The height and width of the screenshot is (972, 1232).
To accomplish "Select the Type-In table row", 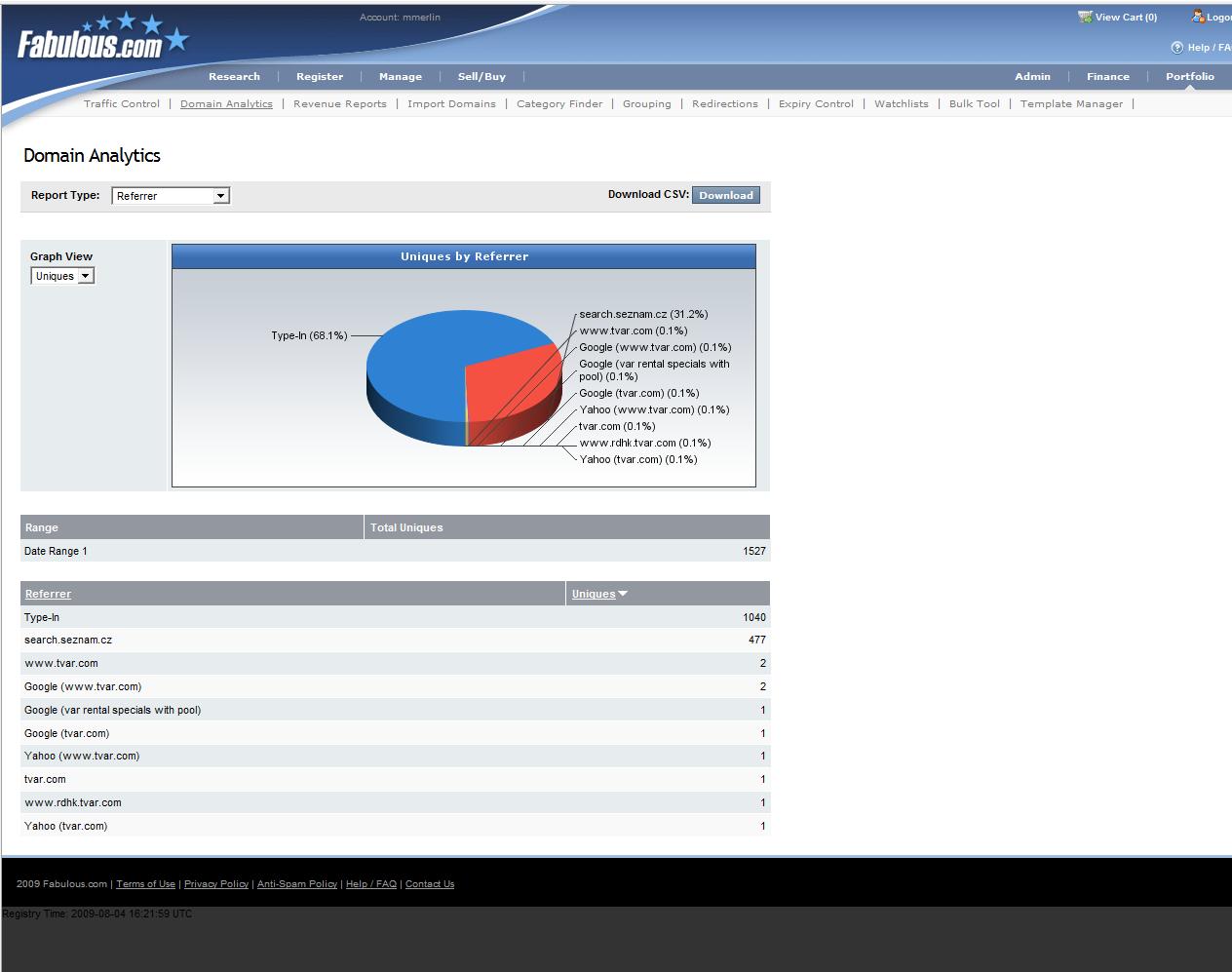I will pyautogui.click(x=395, y=617).
